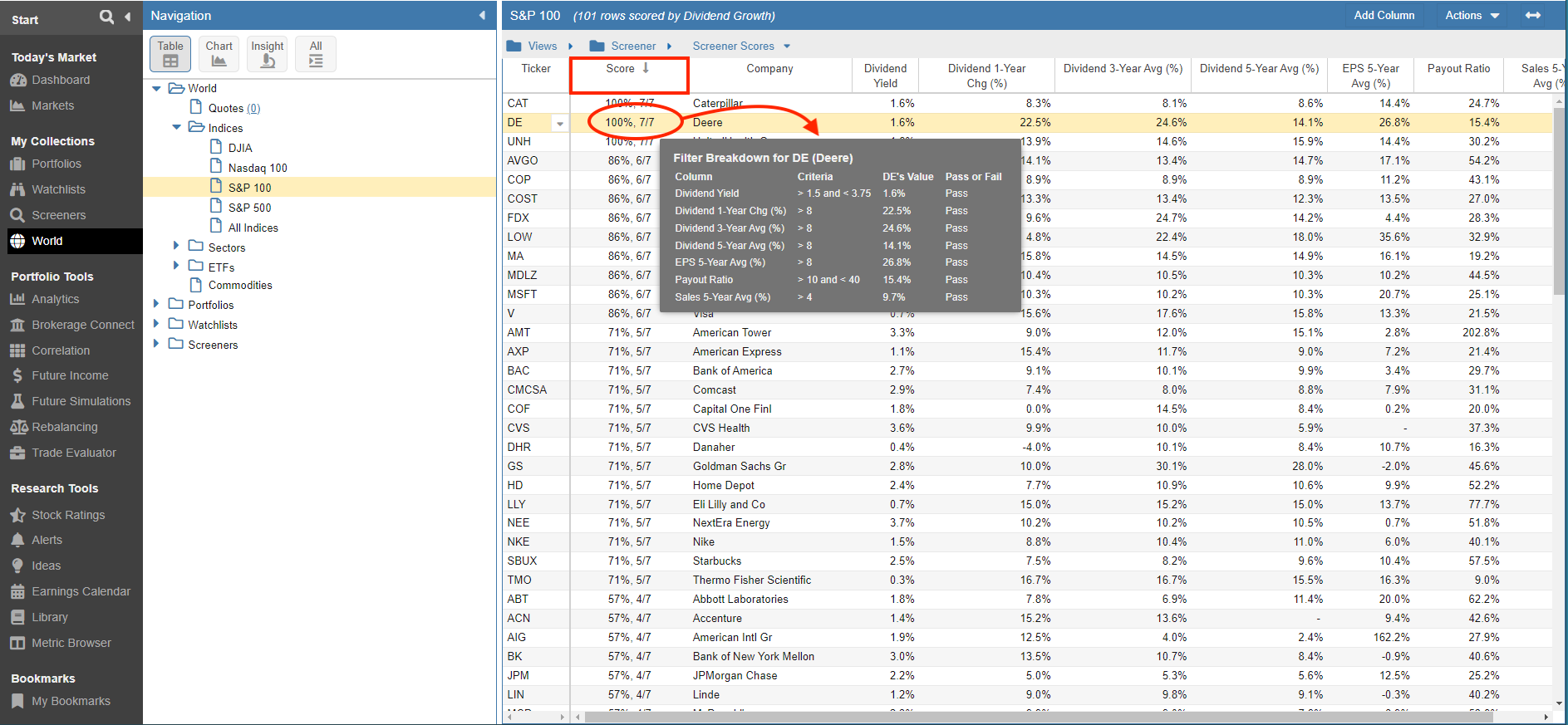Open Commodities tree item
The width and height of the screenshot is (1568, 725).
pos(240,285)
